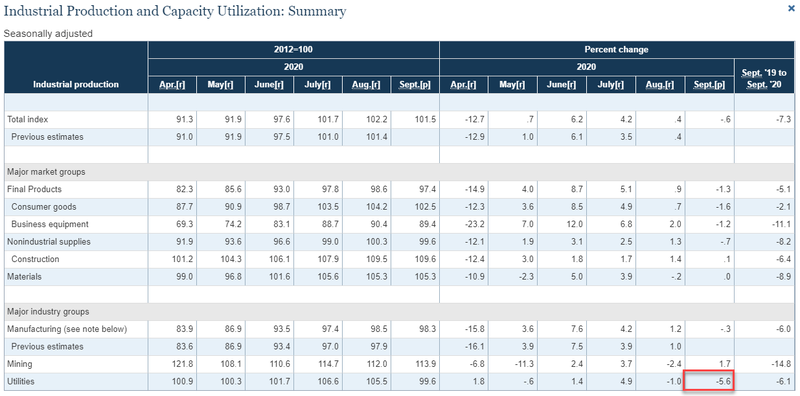
Task: Click the 2012=100 header cell
Action: tap(293, 50)
